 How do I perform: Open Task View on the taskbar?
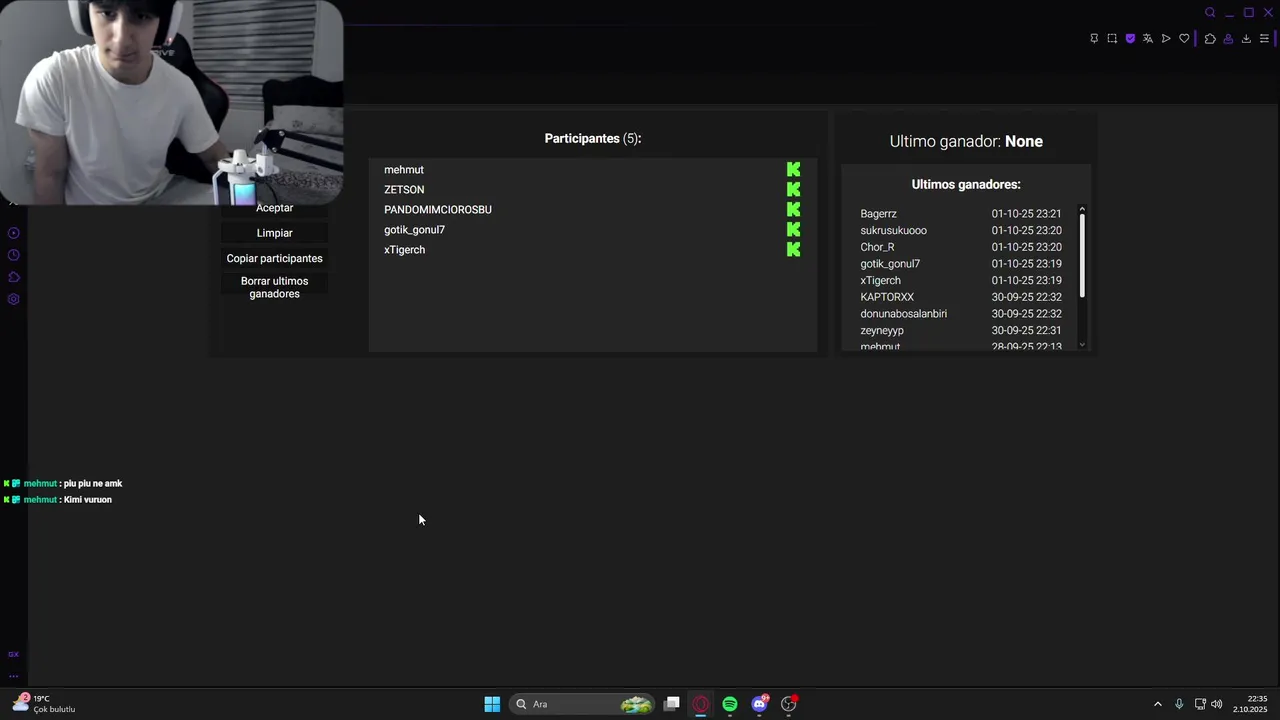click(x=672, y=704)
